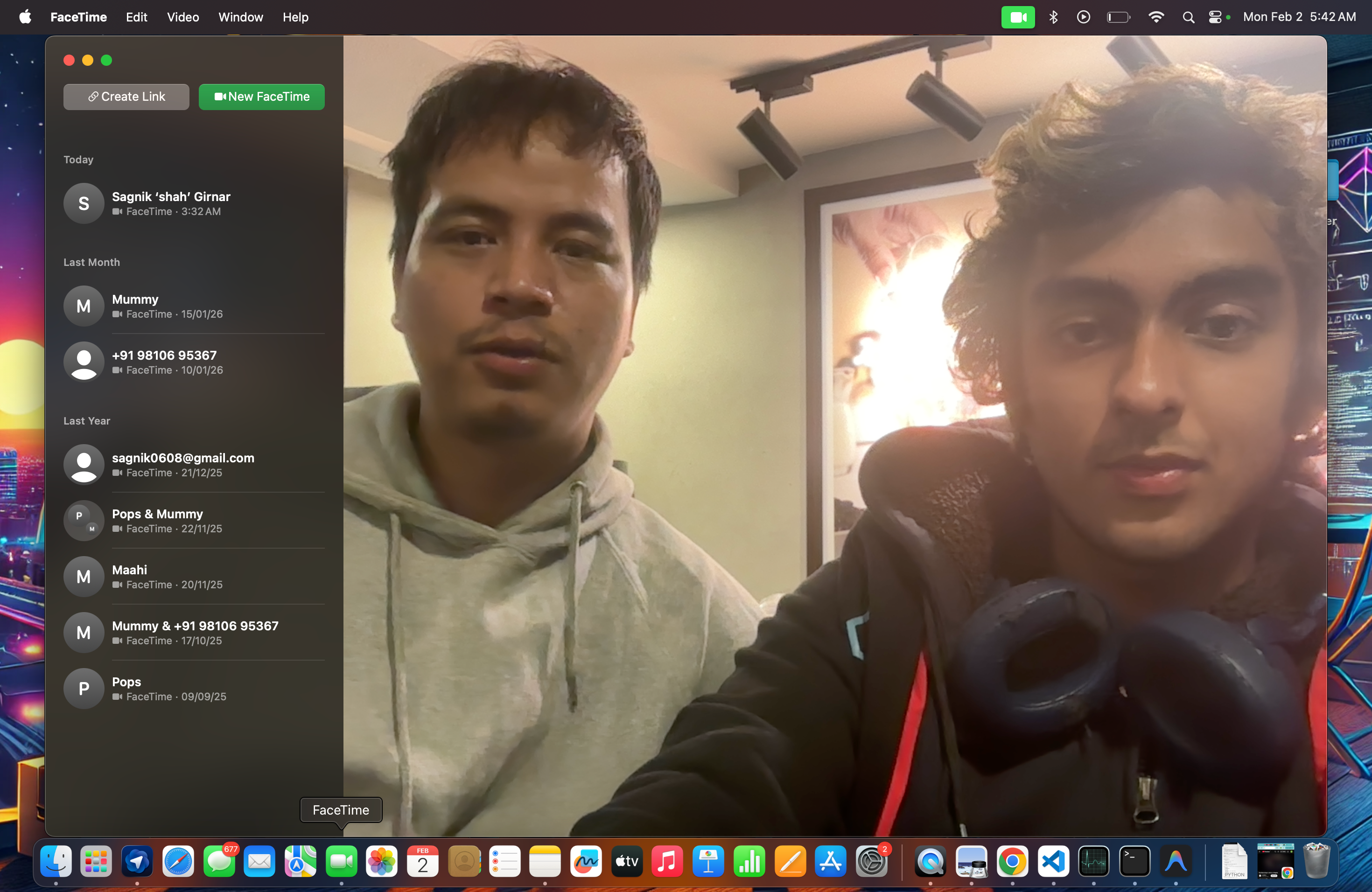The height and width of the screenshot is (892, 1372).
Task: Open the Wi-Fi status menu
Action: coord(1156,17)
